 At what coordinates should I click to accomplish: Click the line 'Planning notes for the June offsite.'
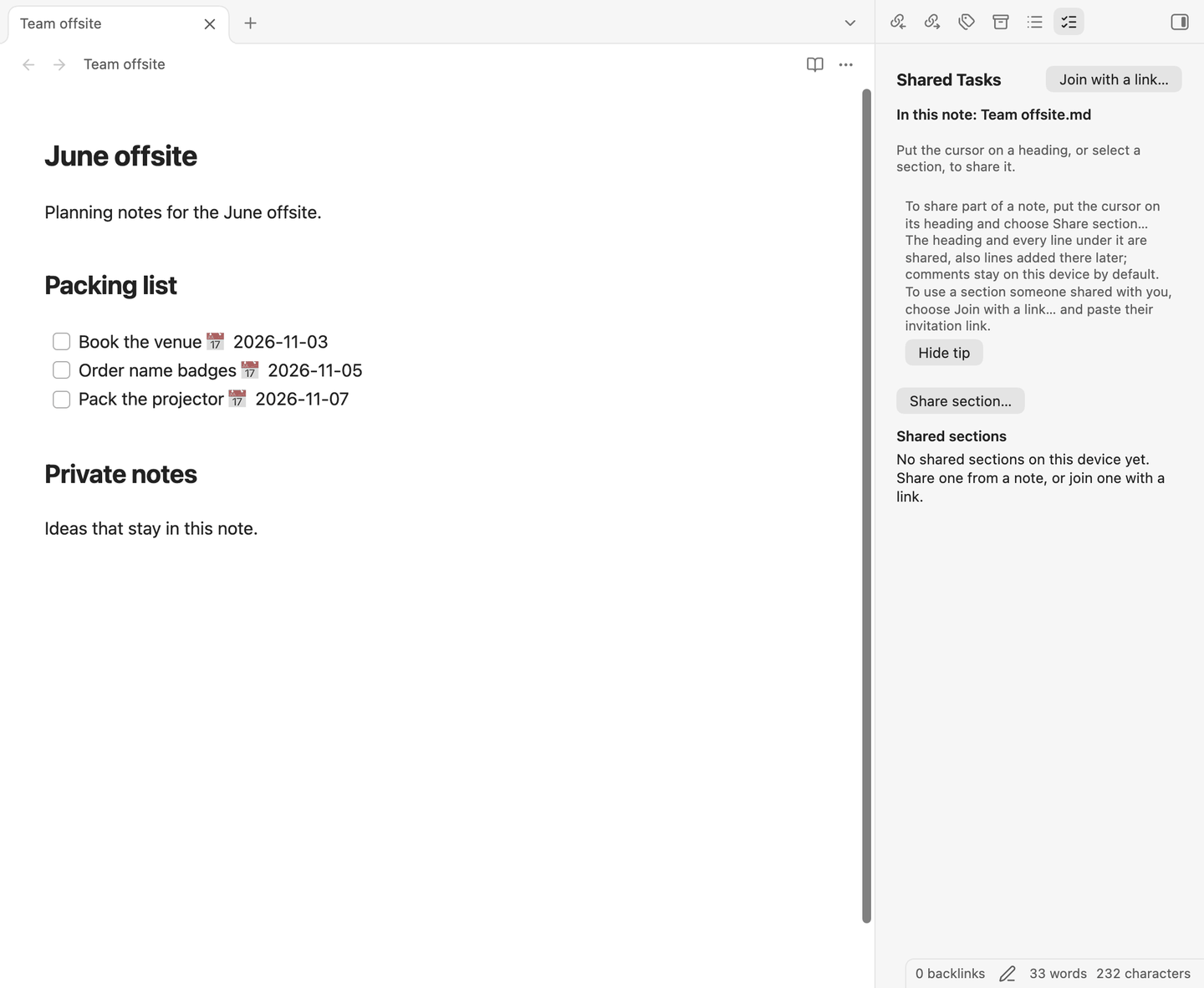coord(183,212)
